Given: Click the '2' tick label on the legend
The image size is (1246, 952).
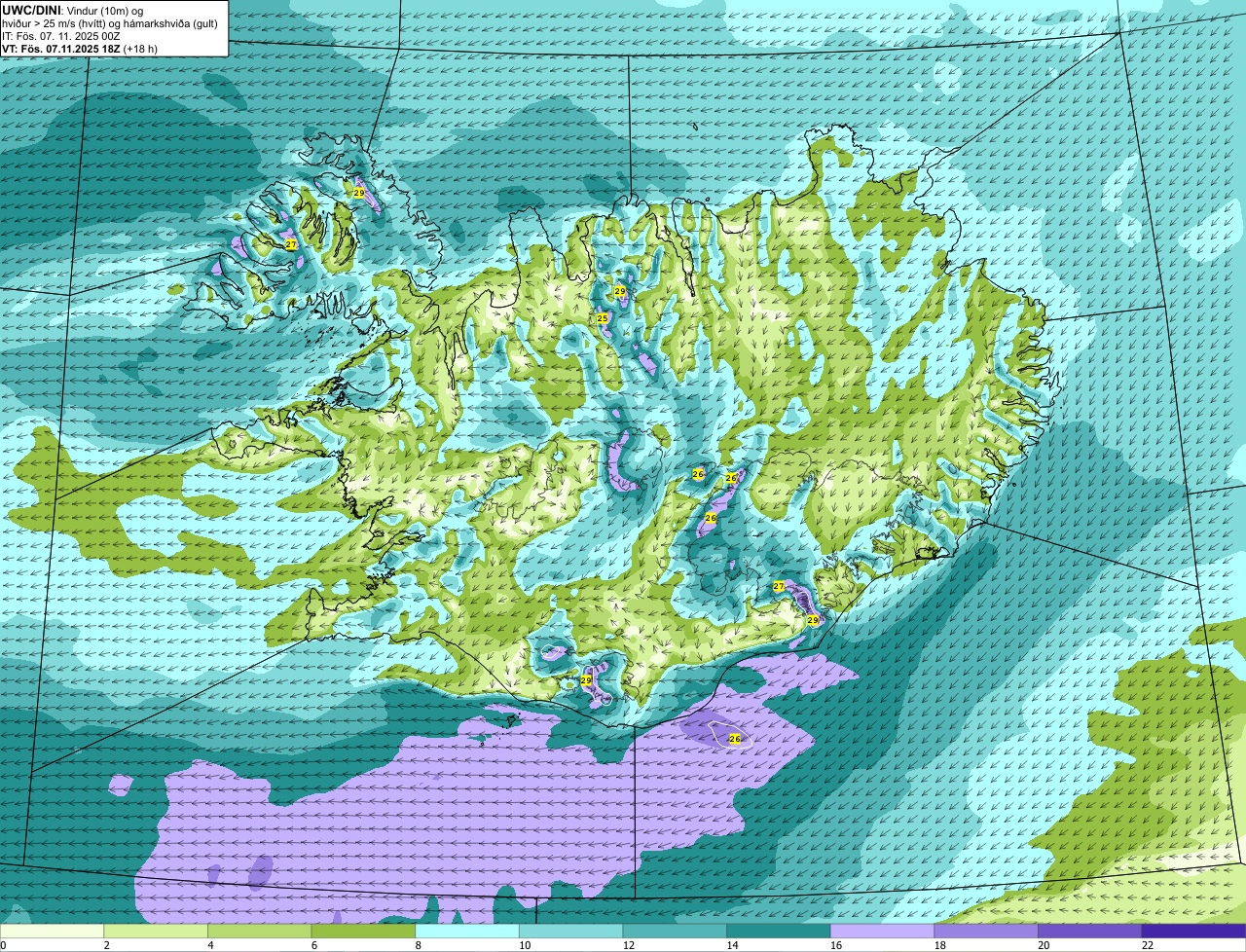Looking at the screenshot, I should point(106,945).
